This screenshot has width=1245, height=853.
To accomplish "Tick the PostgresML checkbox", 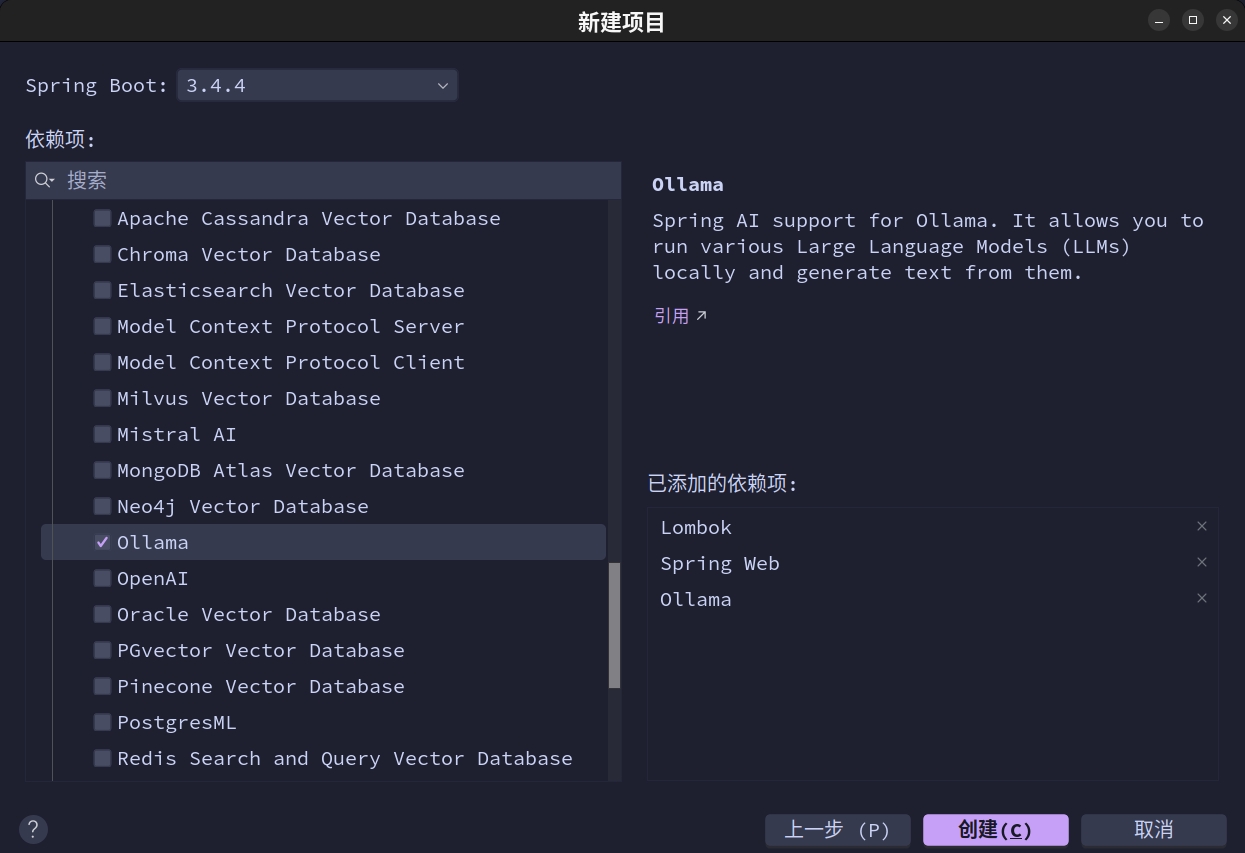I will (x=102, y=722).
